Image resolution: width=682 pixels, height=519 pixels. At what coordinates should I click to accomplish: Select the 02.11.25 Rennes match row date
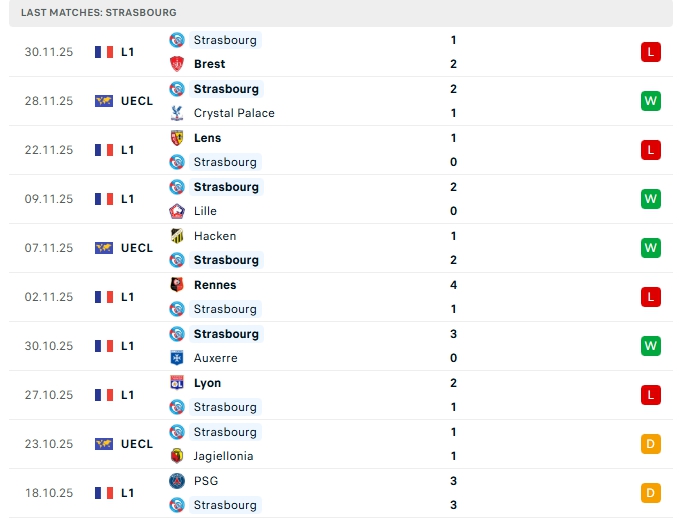click(49, 297)
